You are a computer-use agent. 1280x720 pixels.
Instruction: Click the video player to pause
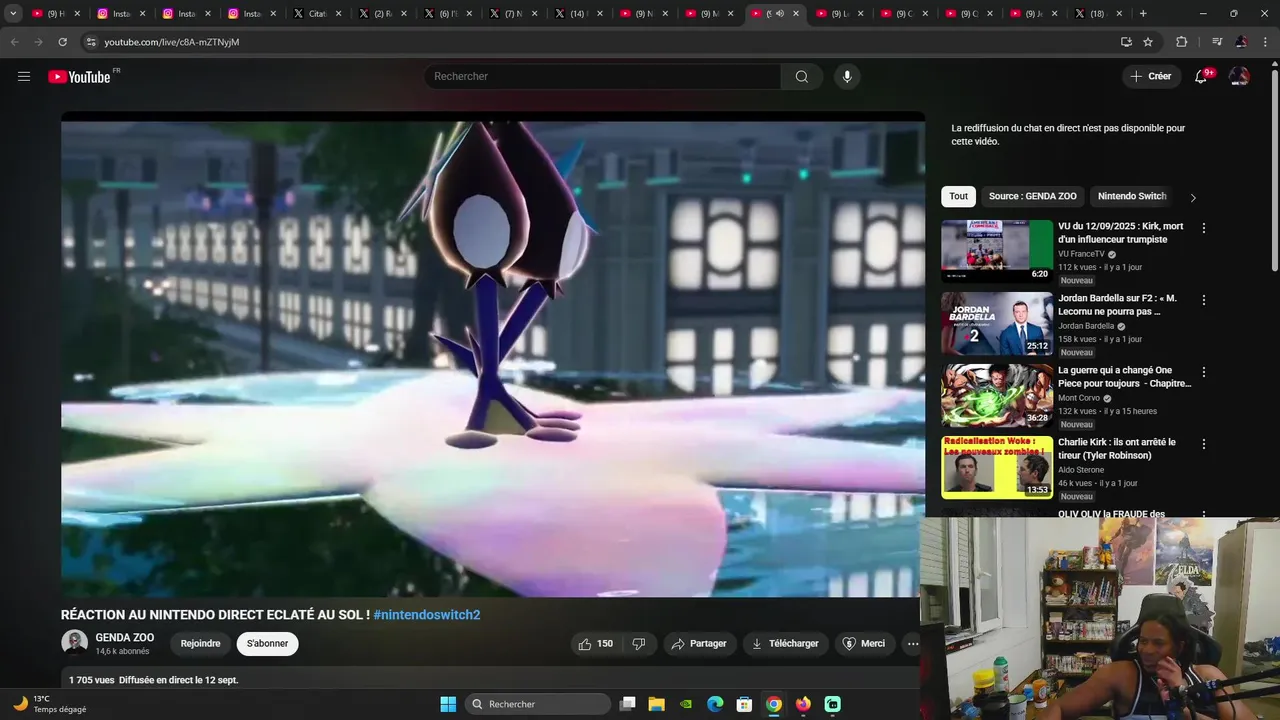(x=493, y=354)
